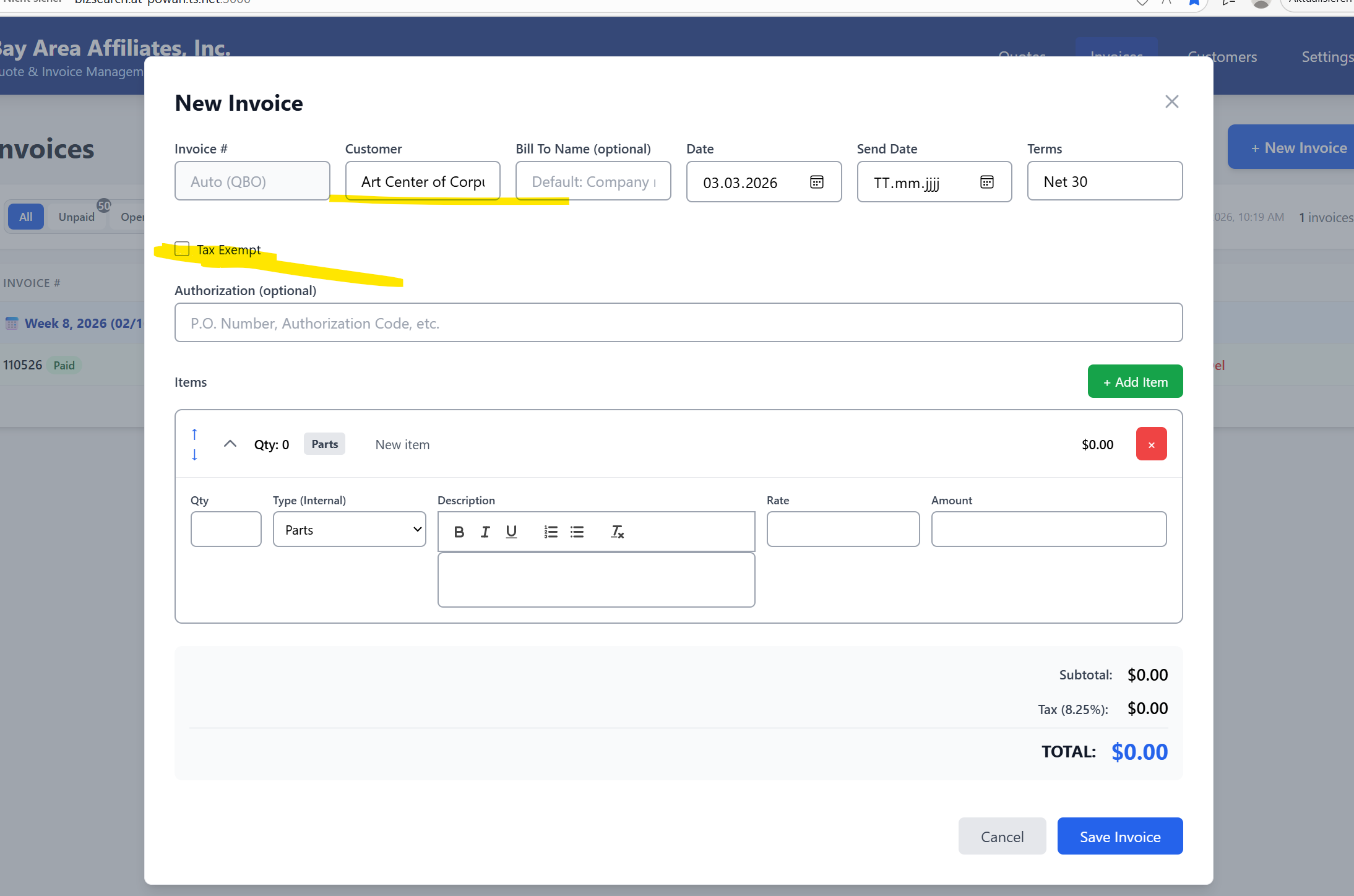Clear text formatting in Description editor

[x=617, y=532]
